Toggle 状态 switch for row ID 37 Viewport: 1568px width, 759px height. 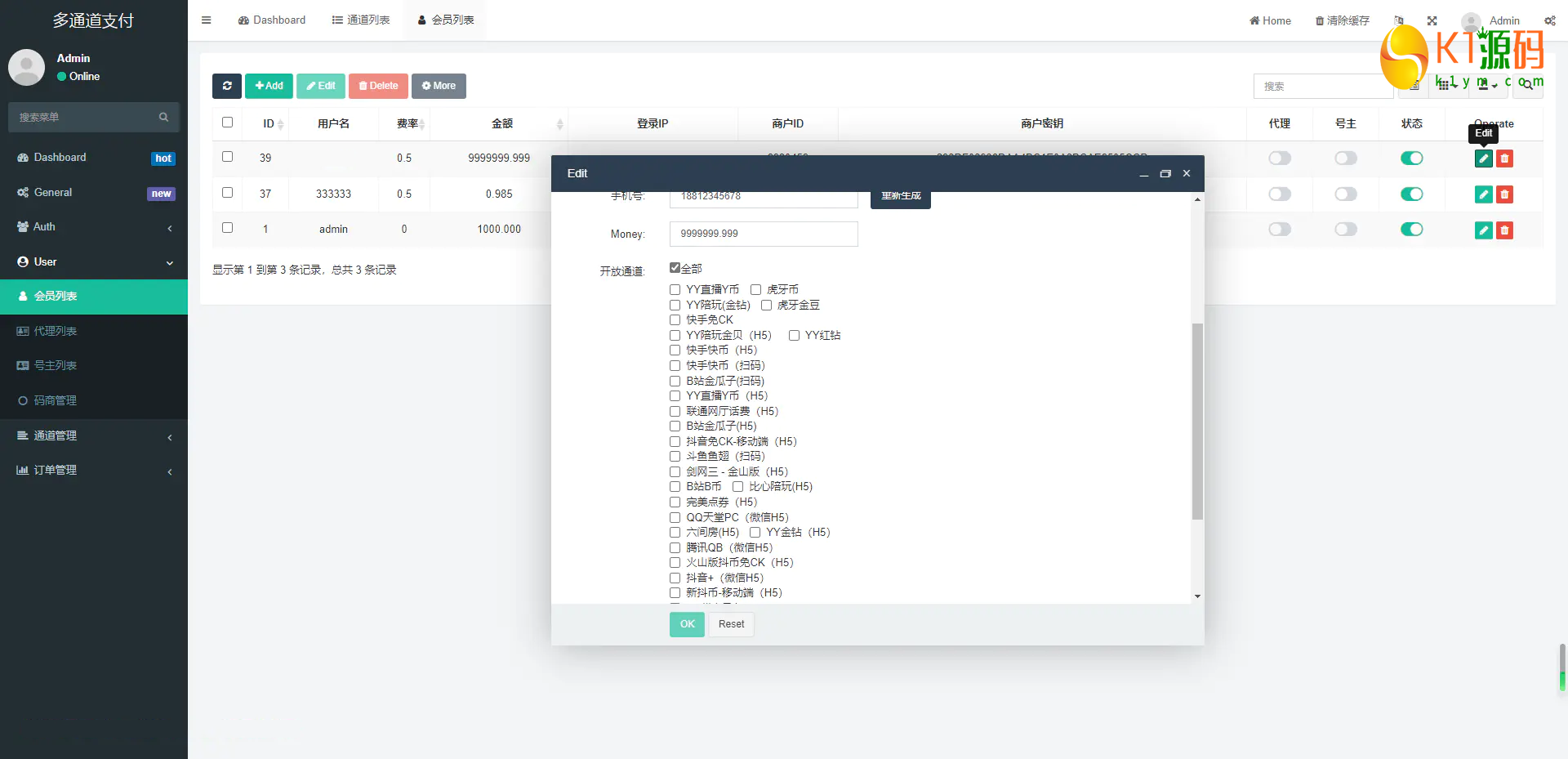click(1412, 194)
